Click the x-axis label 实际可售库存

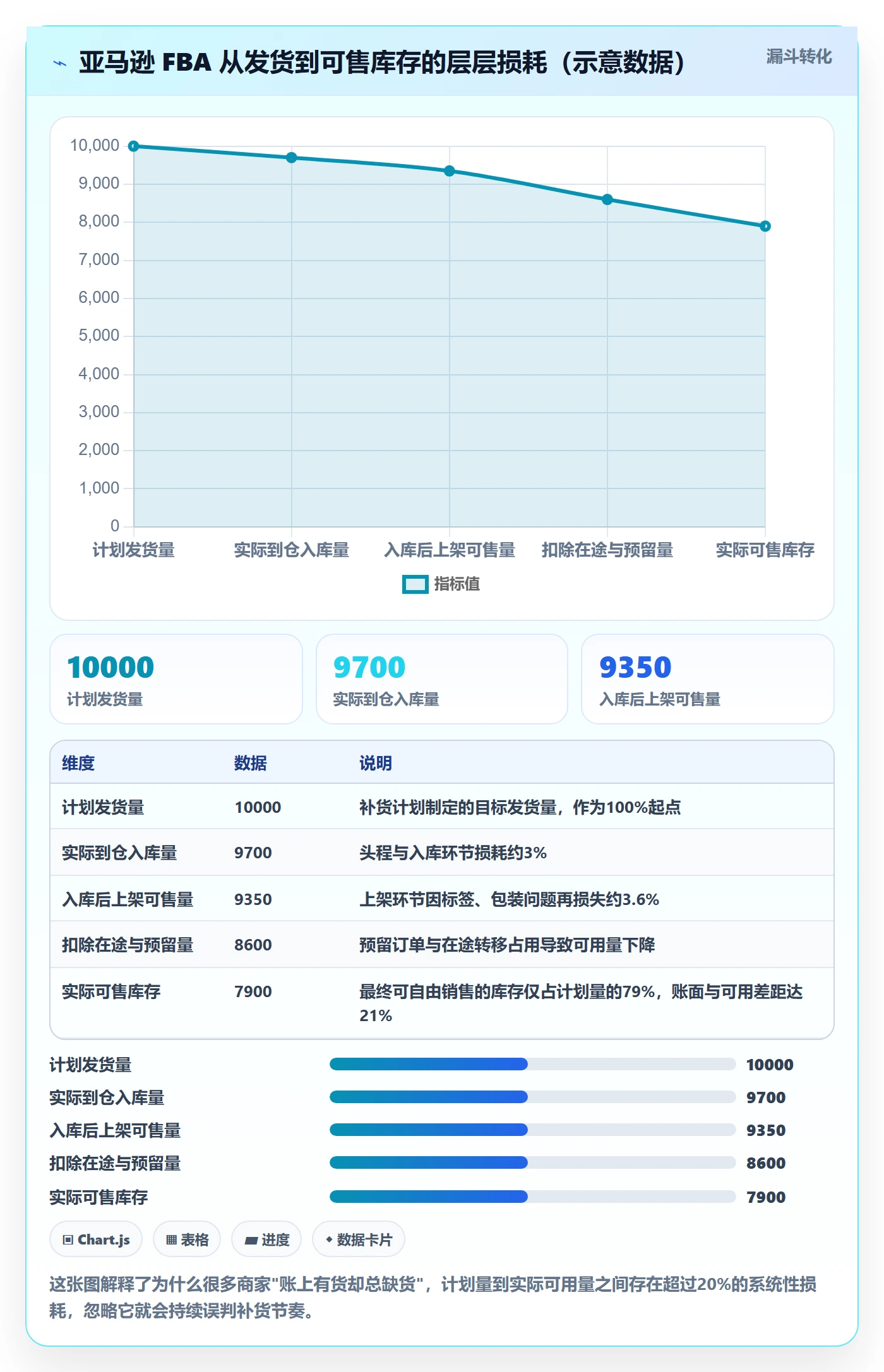(x=765, y=550)
